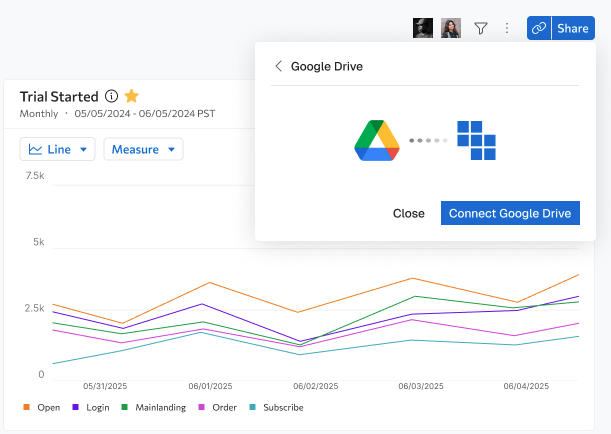The image size is (611, 434).
Task: Open the three-dot more options menu
Action: [x=507, y=28]
